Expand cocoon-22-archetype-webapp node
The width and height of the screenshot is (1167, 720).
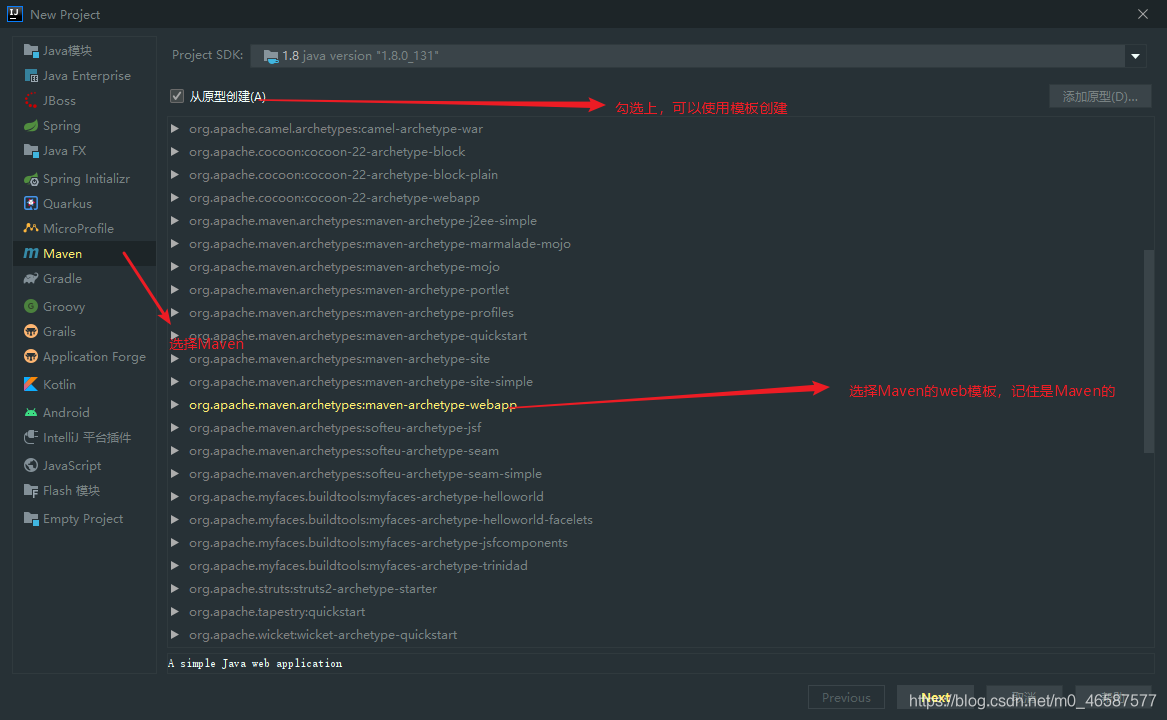pyautogui.click(x=175, y=198)
